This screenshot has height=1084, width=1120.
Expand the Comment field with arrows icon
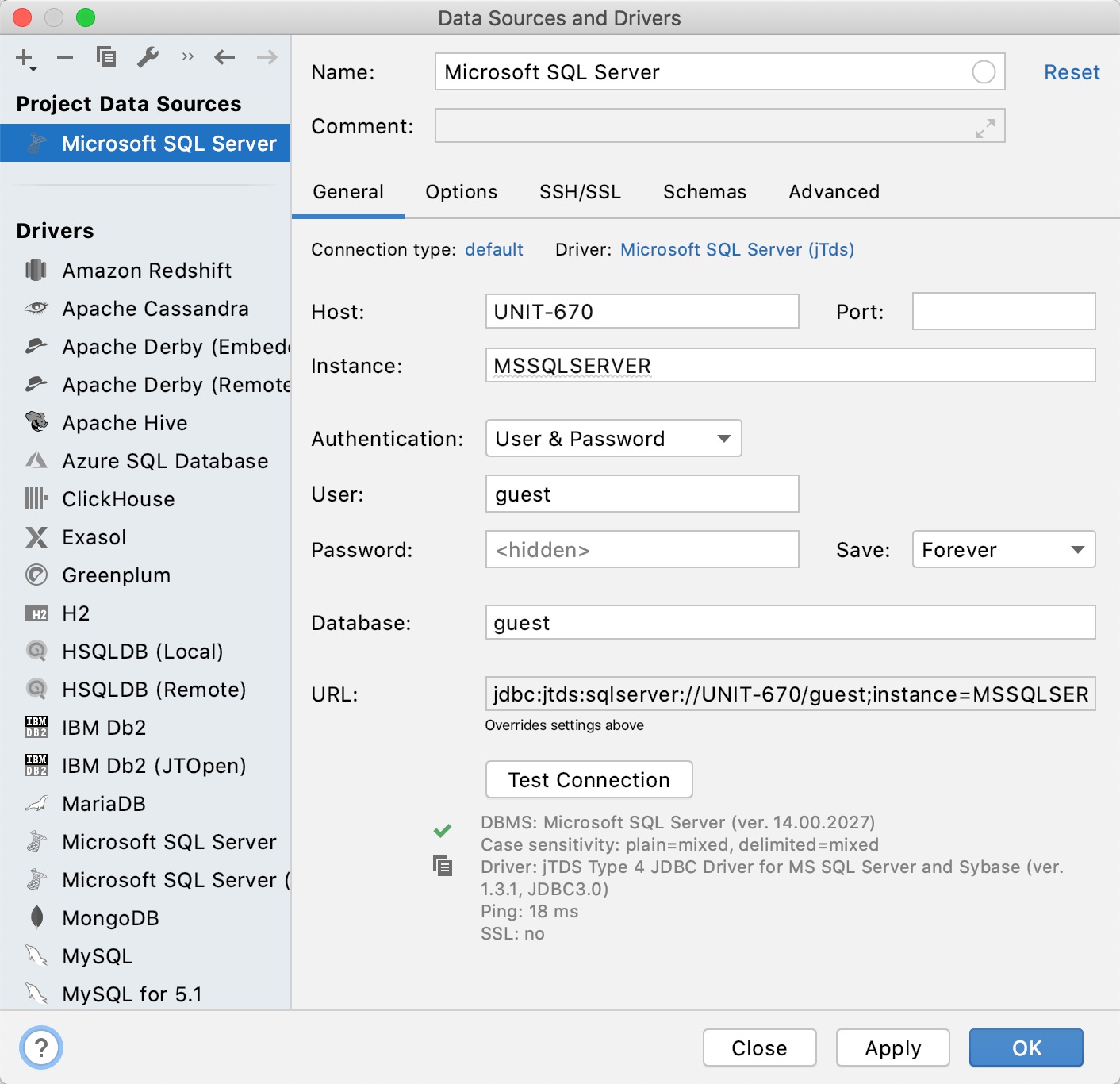tap(985, 128)
